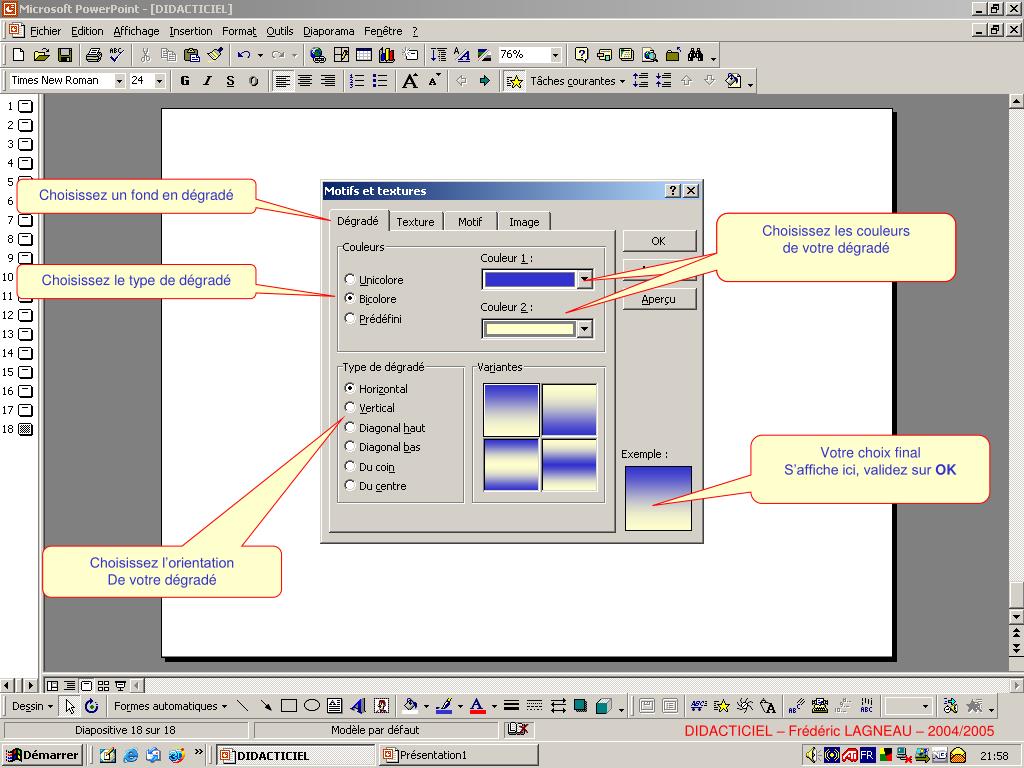Click DIDACTICIEL taskbar button
This screenshot has width=1024, height=768.
point(295,755)
